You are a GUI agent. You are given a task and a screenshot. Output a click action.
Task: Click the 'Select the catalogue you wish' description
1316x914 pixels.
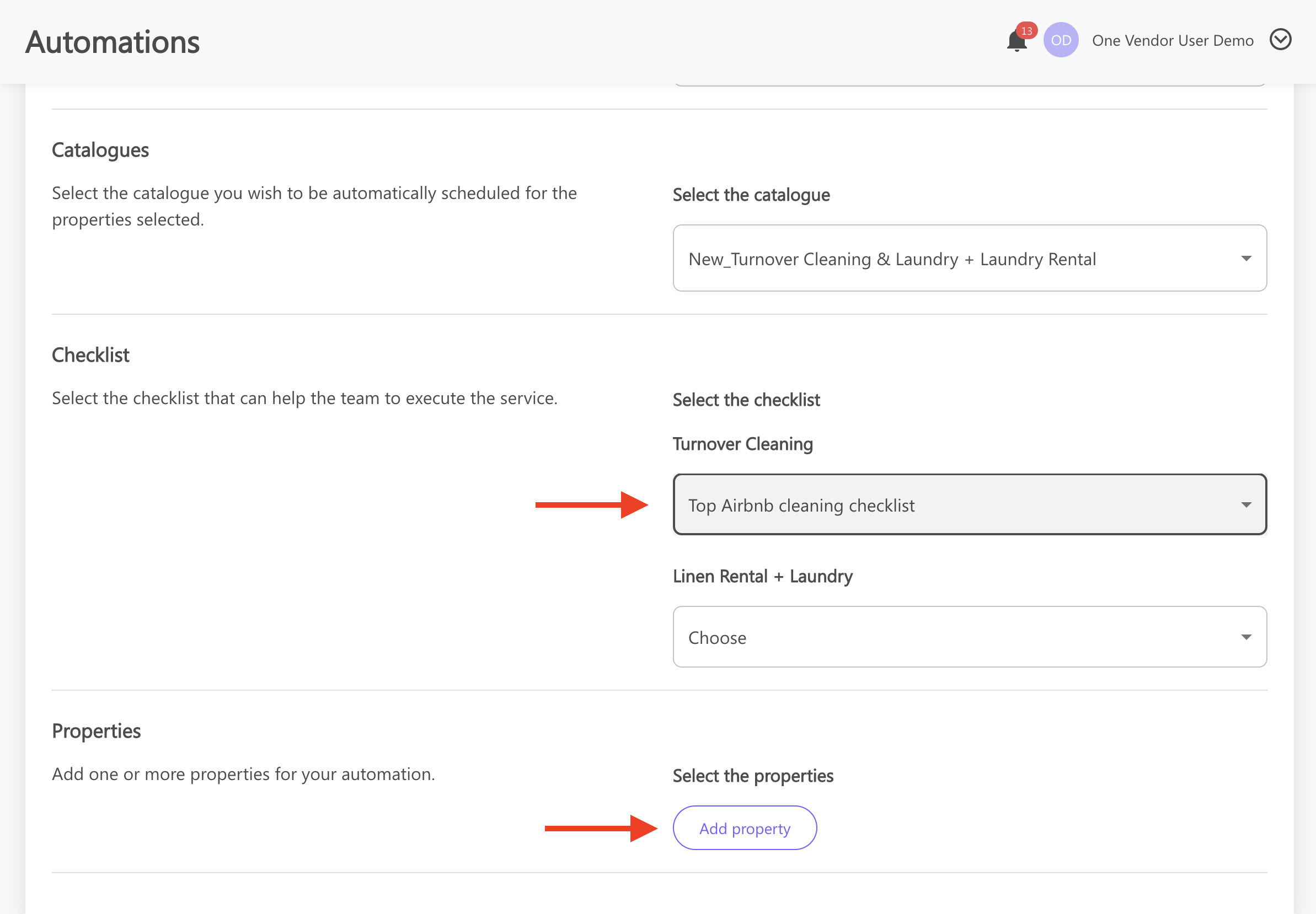tap(314, 206)
